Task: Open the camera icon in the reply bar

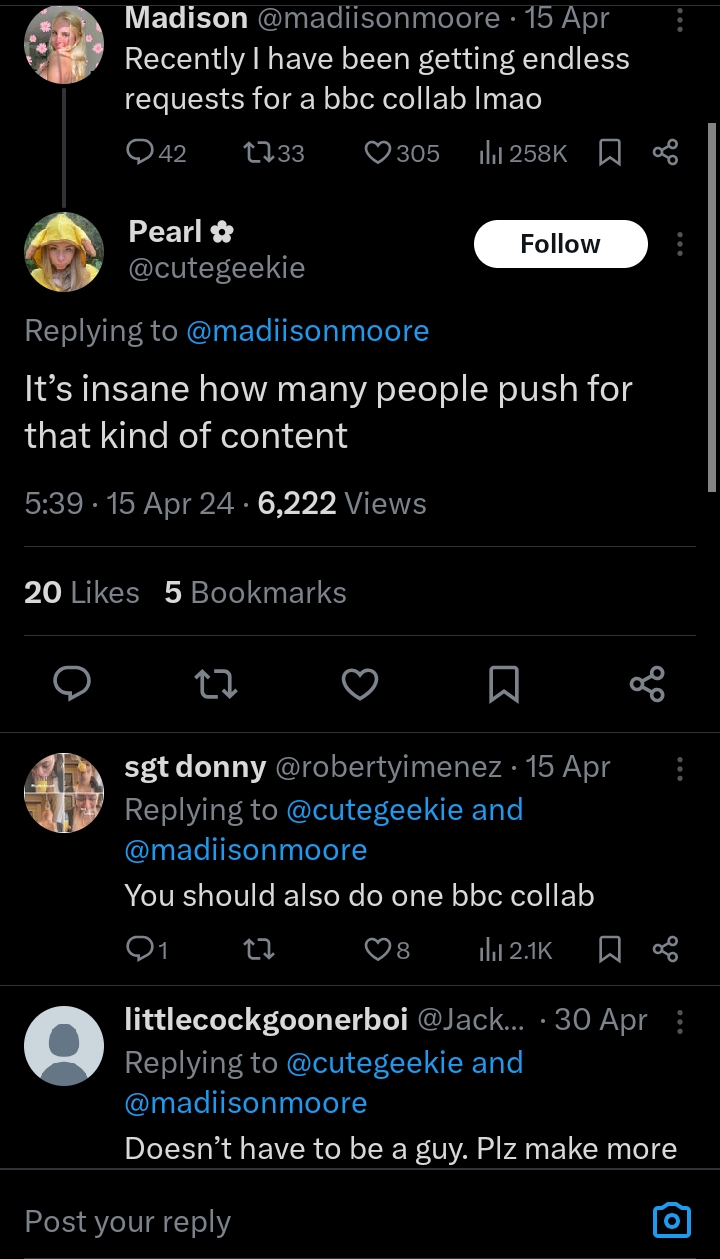Action: click(671, 1220)
